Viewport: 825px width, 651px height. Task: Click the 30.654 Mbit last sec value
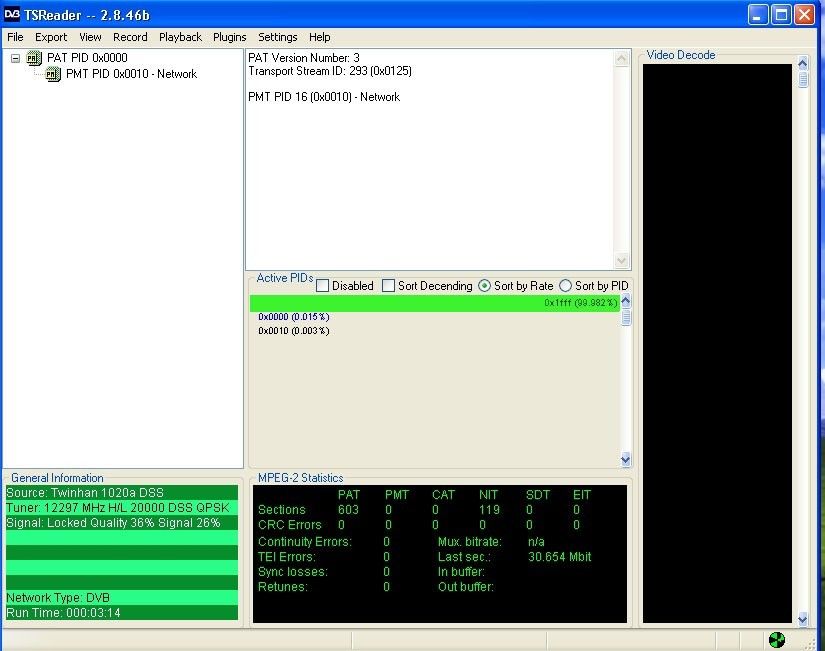[x=560, y=557]
